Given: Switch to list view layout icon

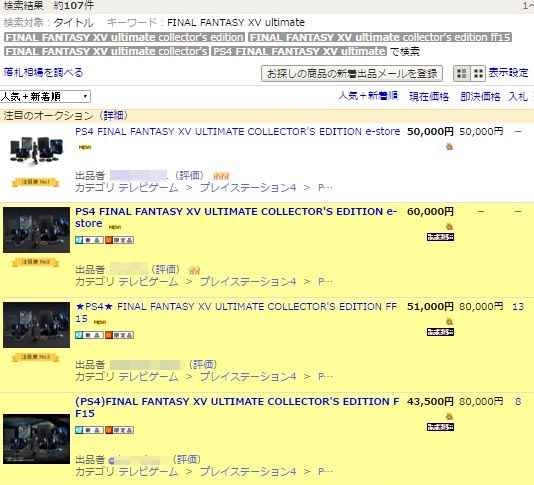Looking at the screenshot, I should tap(461, 73).
